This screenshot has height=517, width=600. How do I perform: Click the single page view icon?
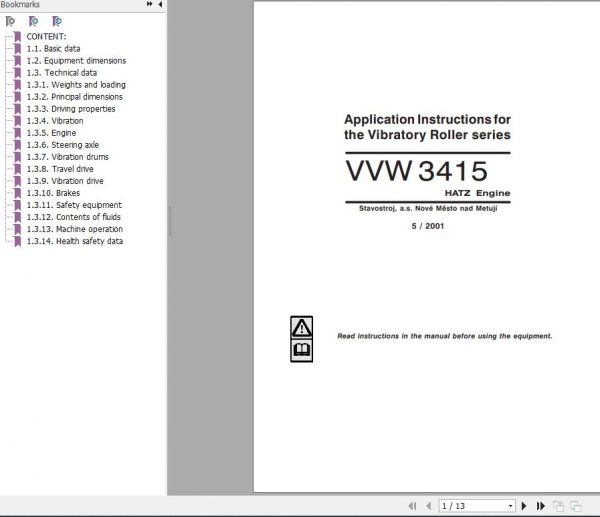558,506
